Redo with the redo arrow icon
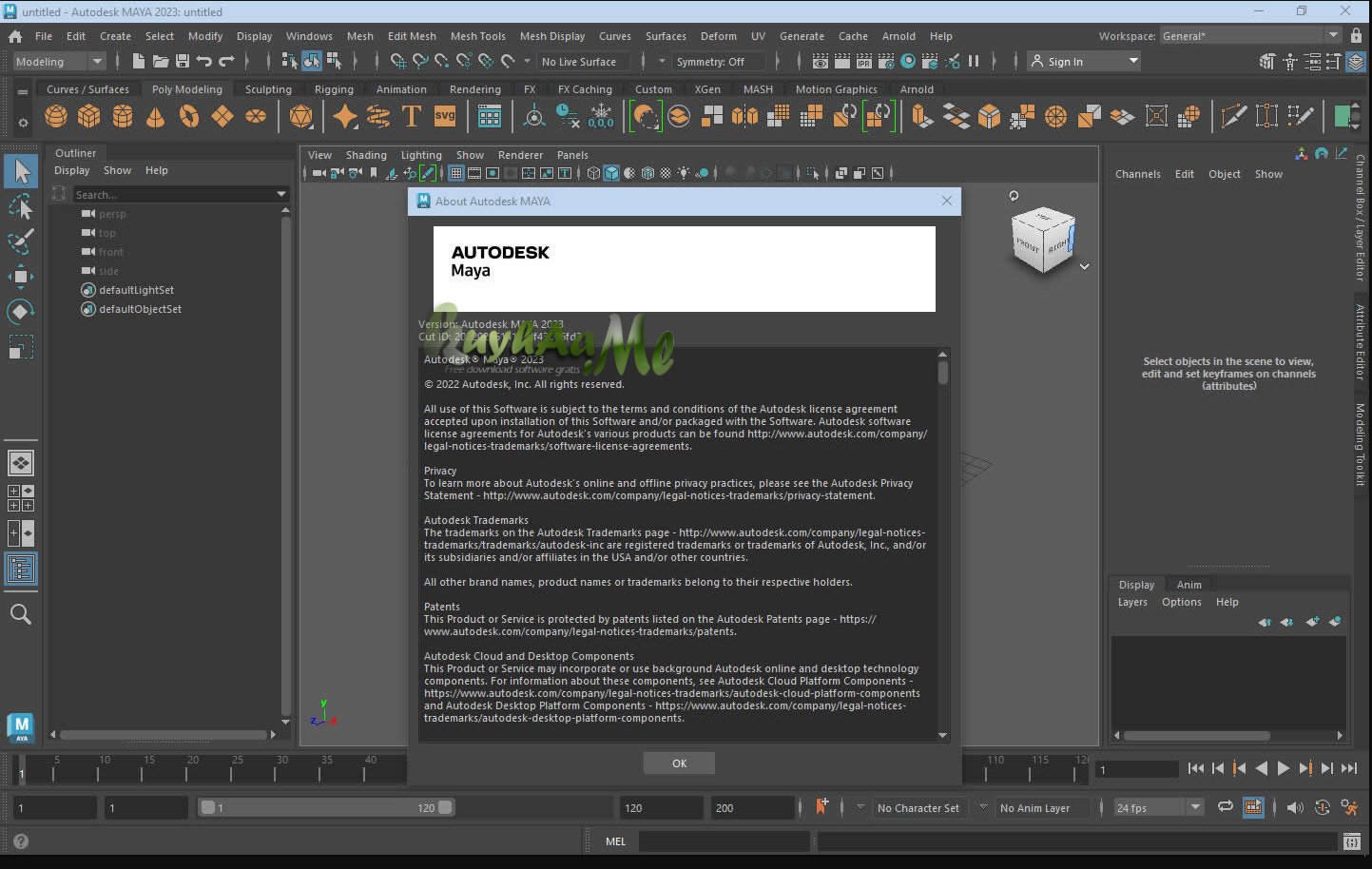Screen dimensions: 1372x869 tap(226, 61)
